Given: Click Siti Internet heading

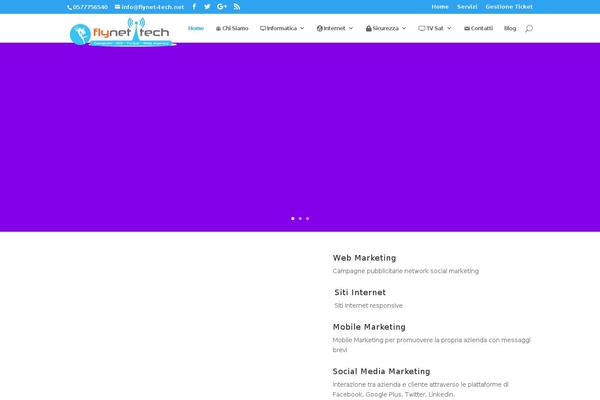Looking at the screenshot, I should (x=360, y=292).
